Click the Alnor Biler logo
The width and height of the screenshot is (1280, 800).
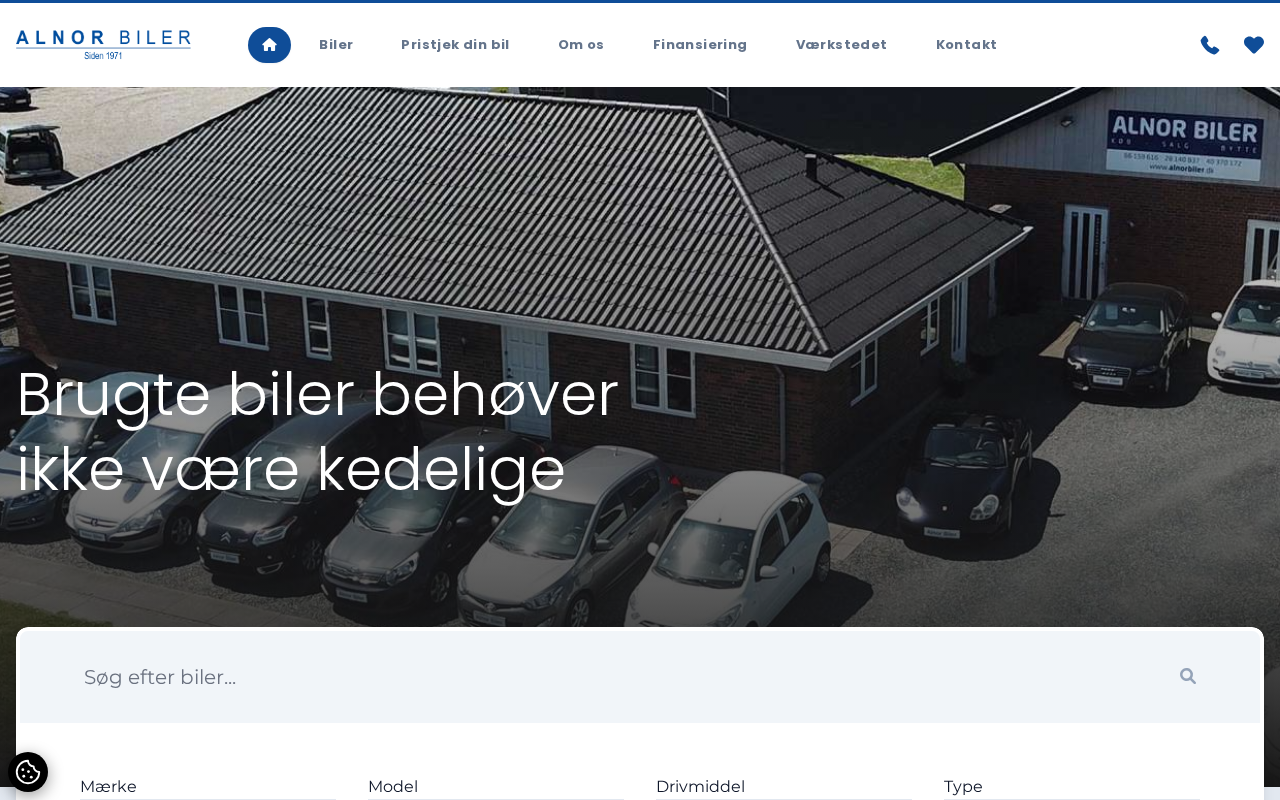pos(103,45)
